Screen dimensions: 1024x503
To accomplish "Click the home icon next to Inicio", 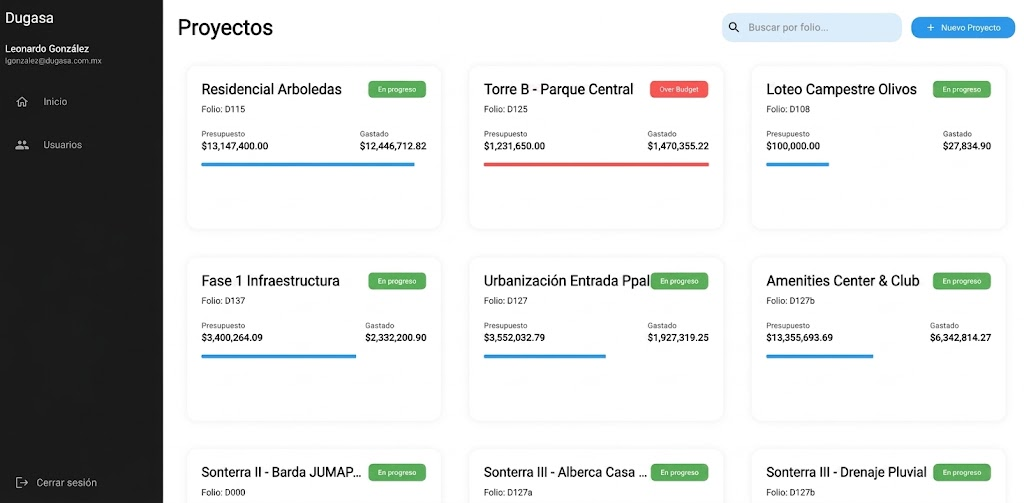I will (x=22, y=102).
